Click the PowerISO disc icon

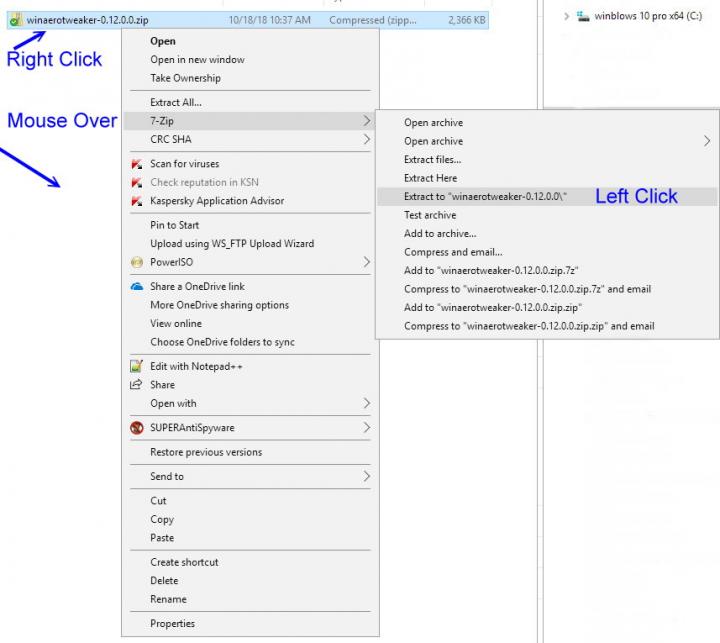[137, 262]
